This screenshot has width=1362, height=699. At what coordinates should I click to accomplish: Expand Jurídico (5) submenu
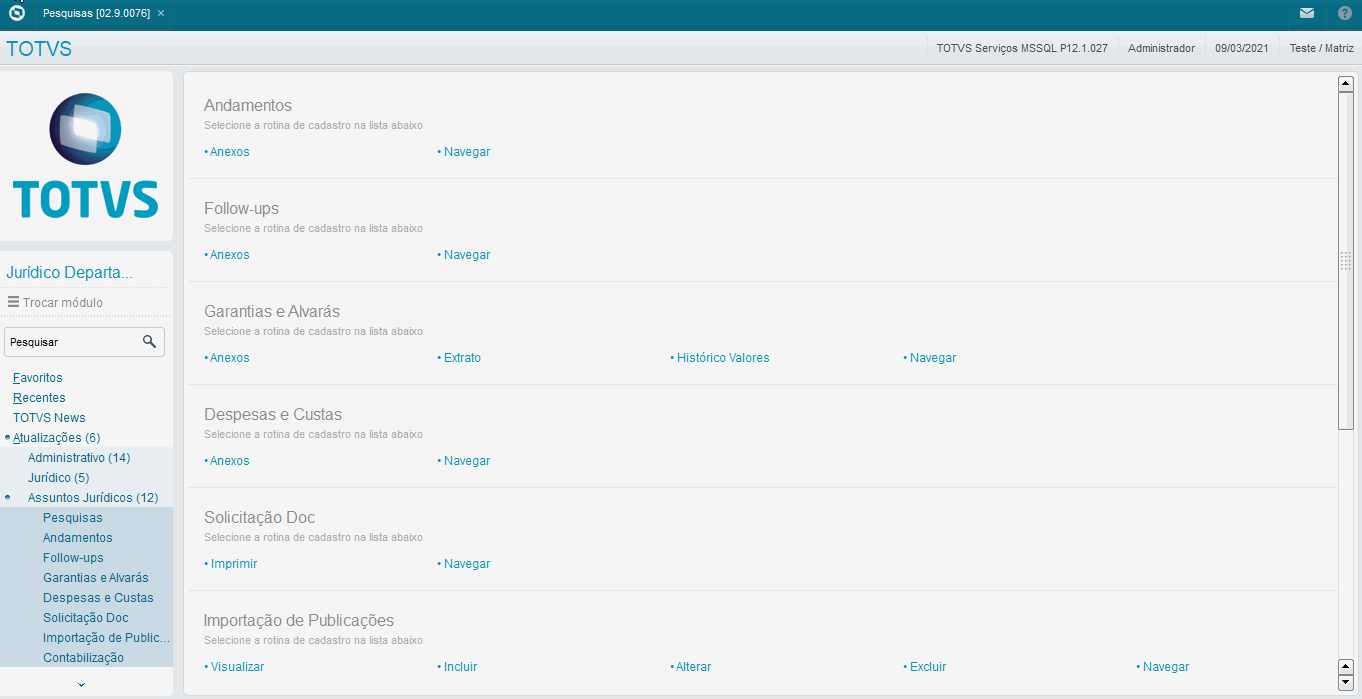pos(58,478)
